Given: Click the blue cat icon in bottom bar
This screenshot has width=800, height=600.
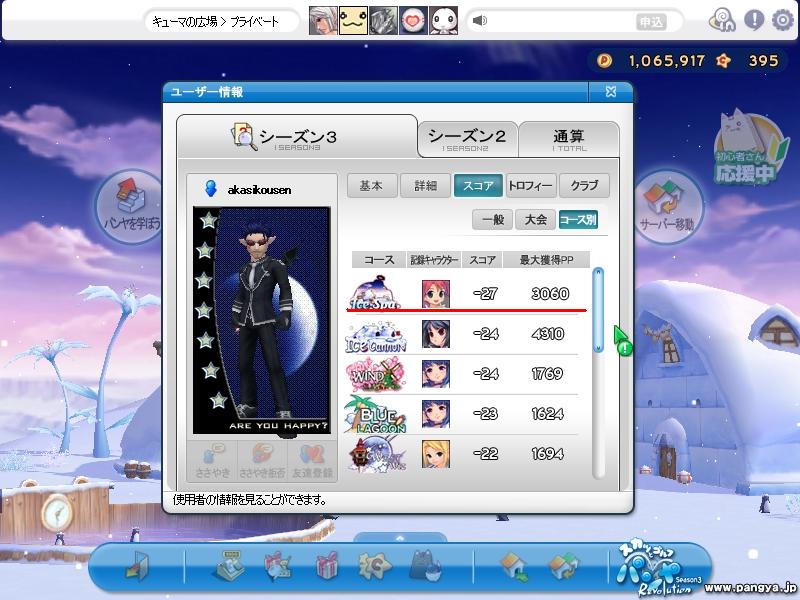Looking at the screenshot, I should click(426, 565).
